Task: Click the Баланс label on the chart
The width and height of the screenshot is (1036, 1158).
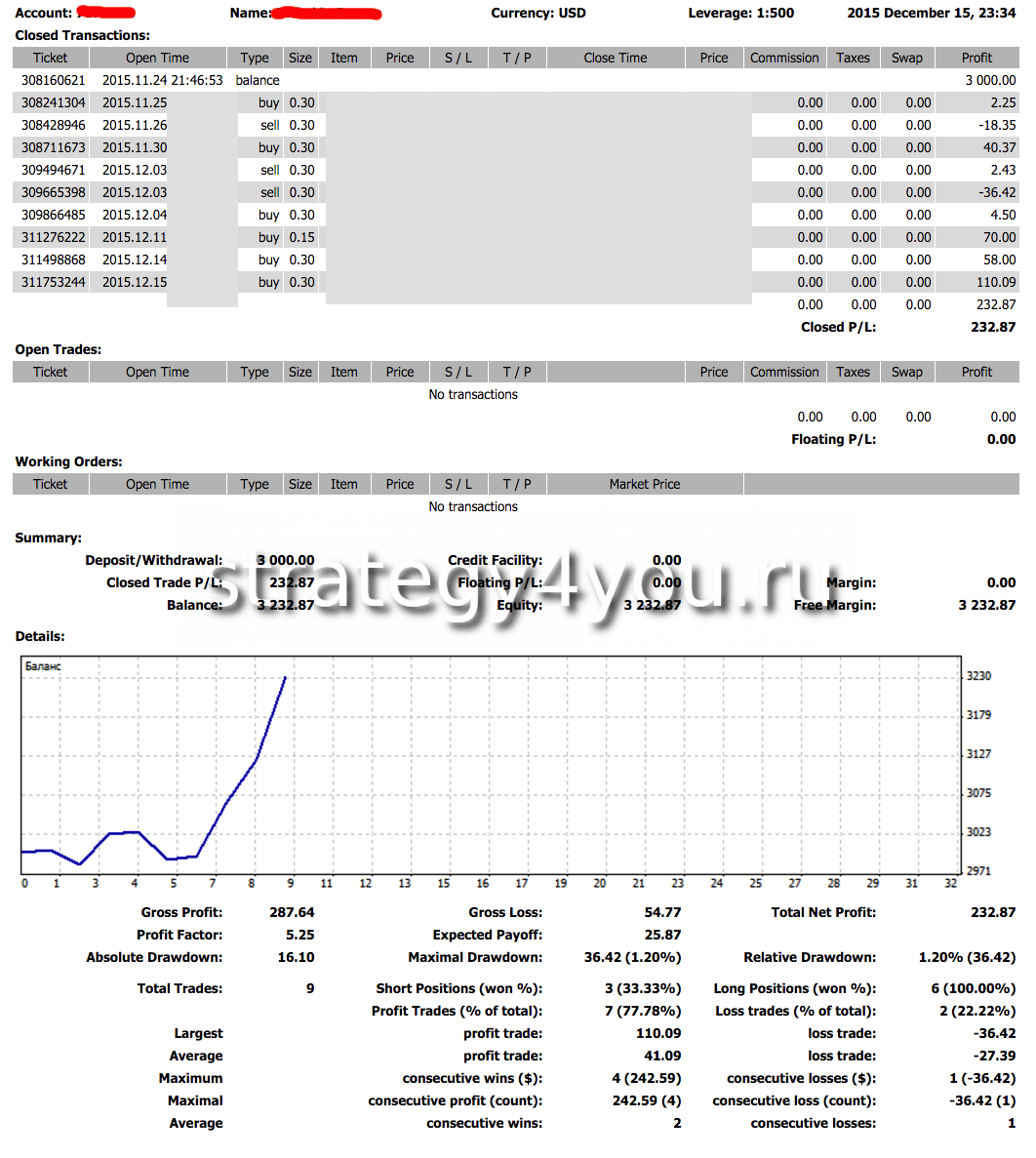Action: [x=43, y=666]
